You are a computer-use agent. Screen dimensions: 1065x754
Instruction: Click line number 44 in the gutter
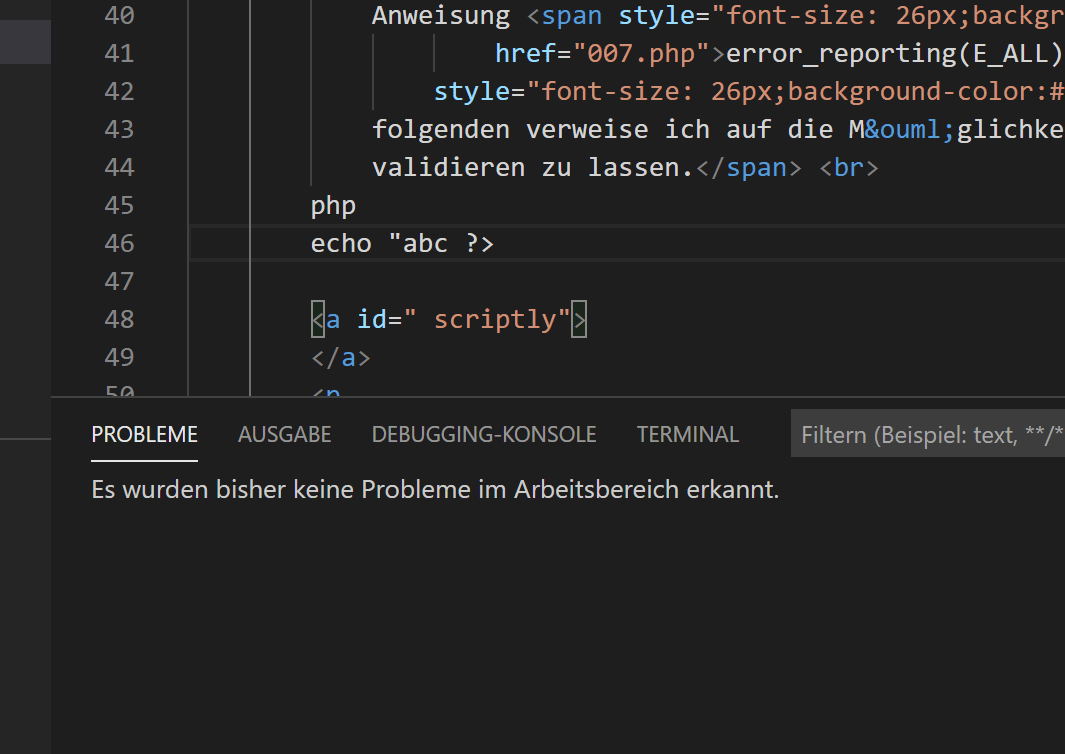click(x=119, y=167)
